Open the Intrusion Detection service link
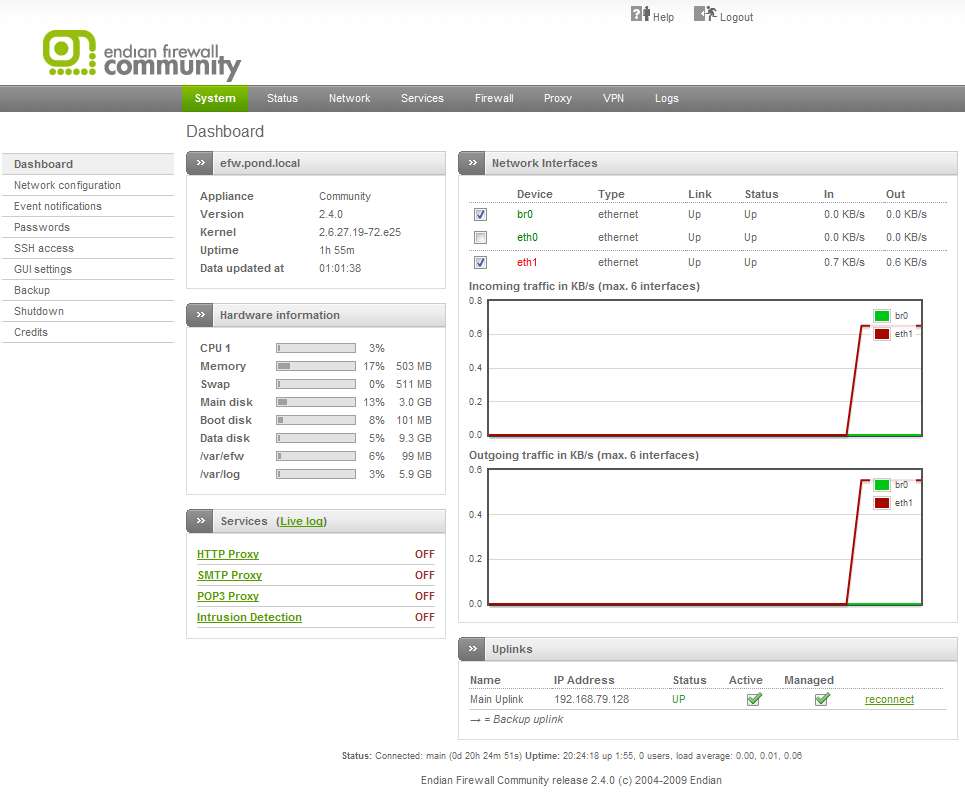Image resolution: width=965 pixels, height=792 pixels. pyautogui.click(x=249, y=617)
